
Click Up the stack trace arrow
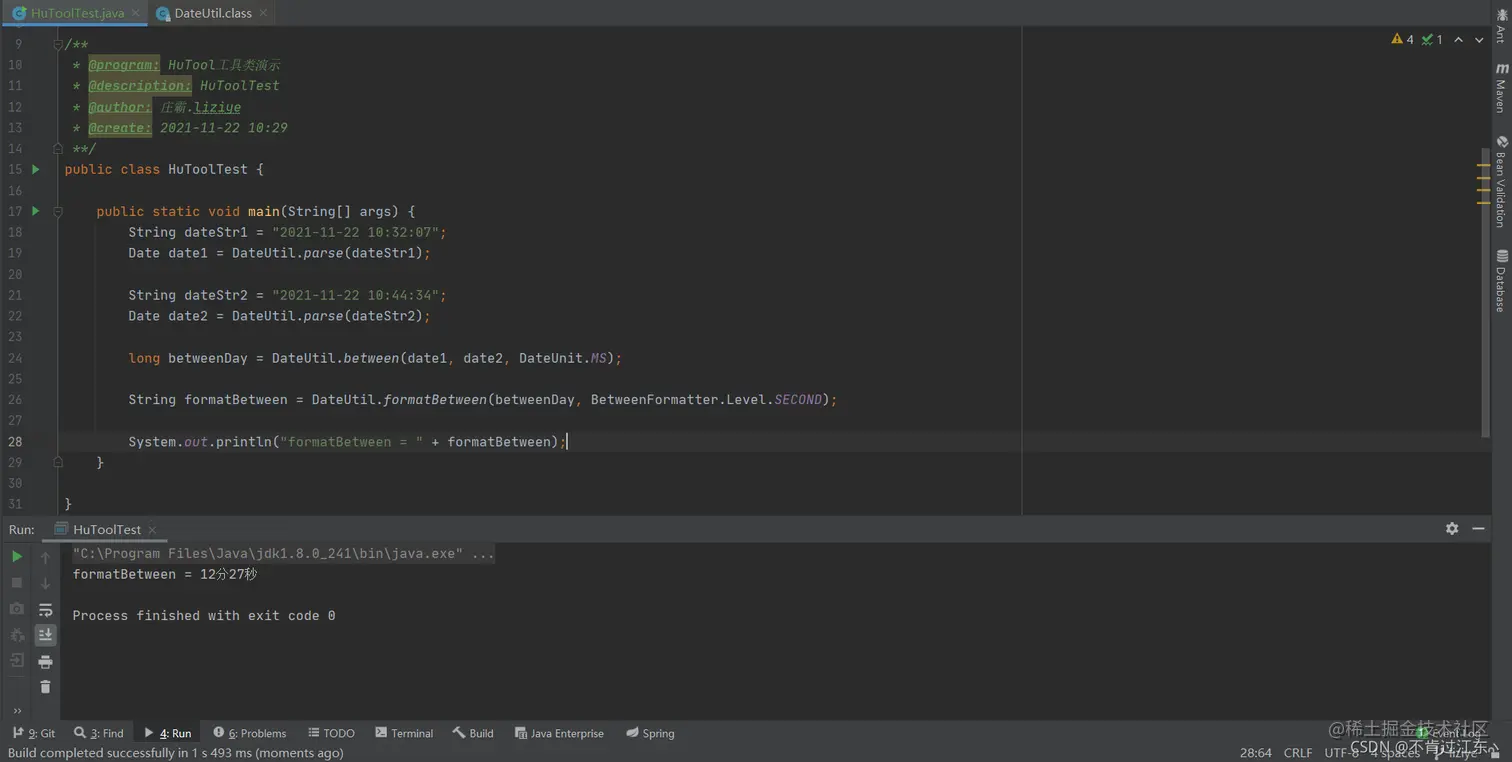(45, 557)
